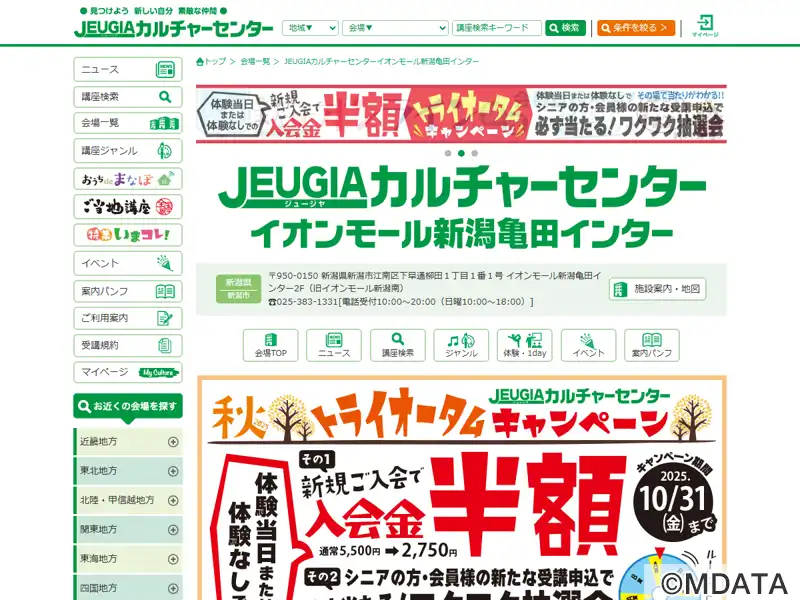Expand the 北陸・甲信越地方 region

pyautogui.click(x=128, y=500)
